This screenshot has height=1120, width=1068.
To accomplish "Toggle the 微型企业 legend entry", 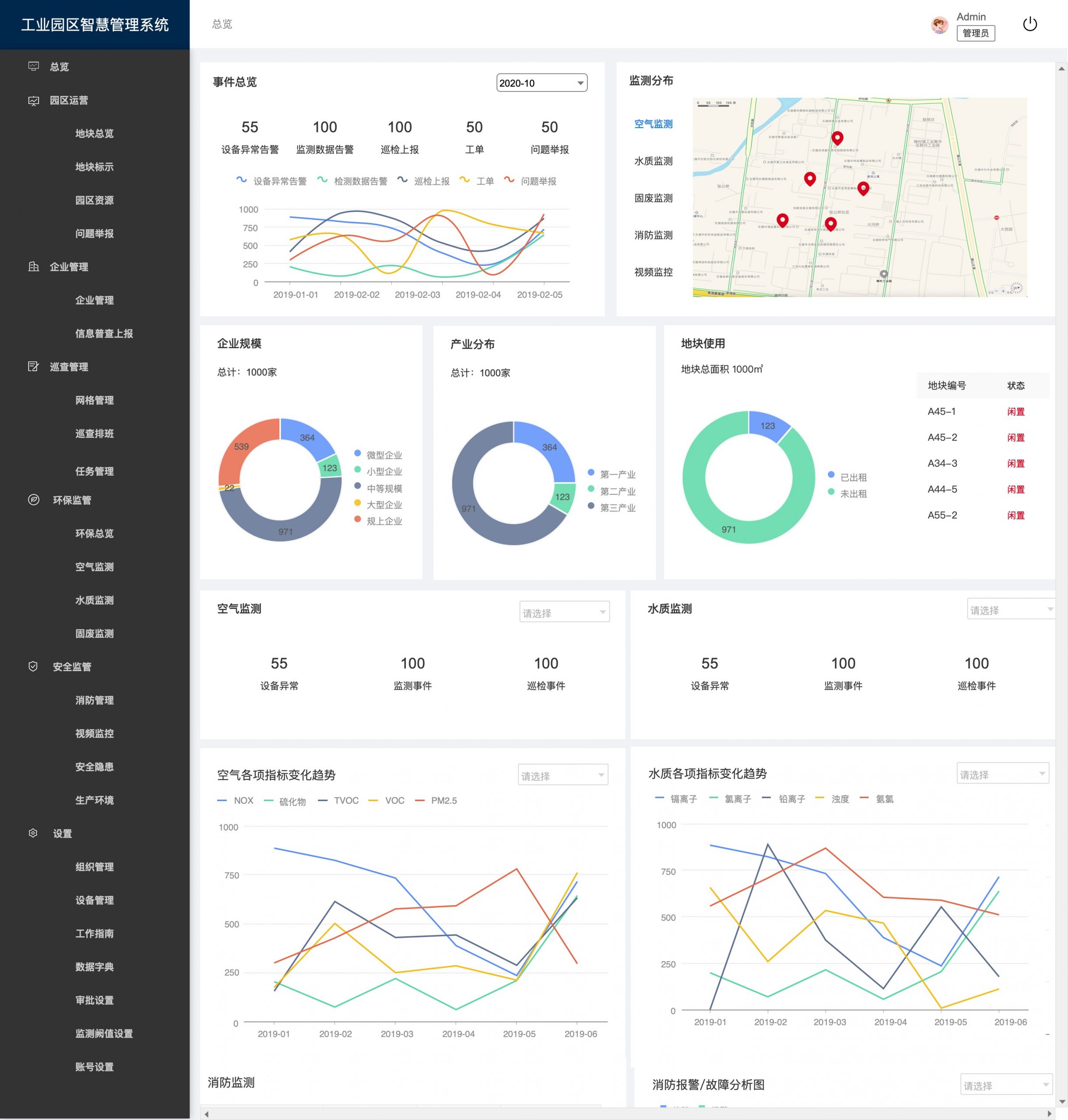I will click(378, 455).
